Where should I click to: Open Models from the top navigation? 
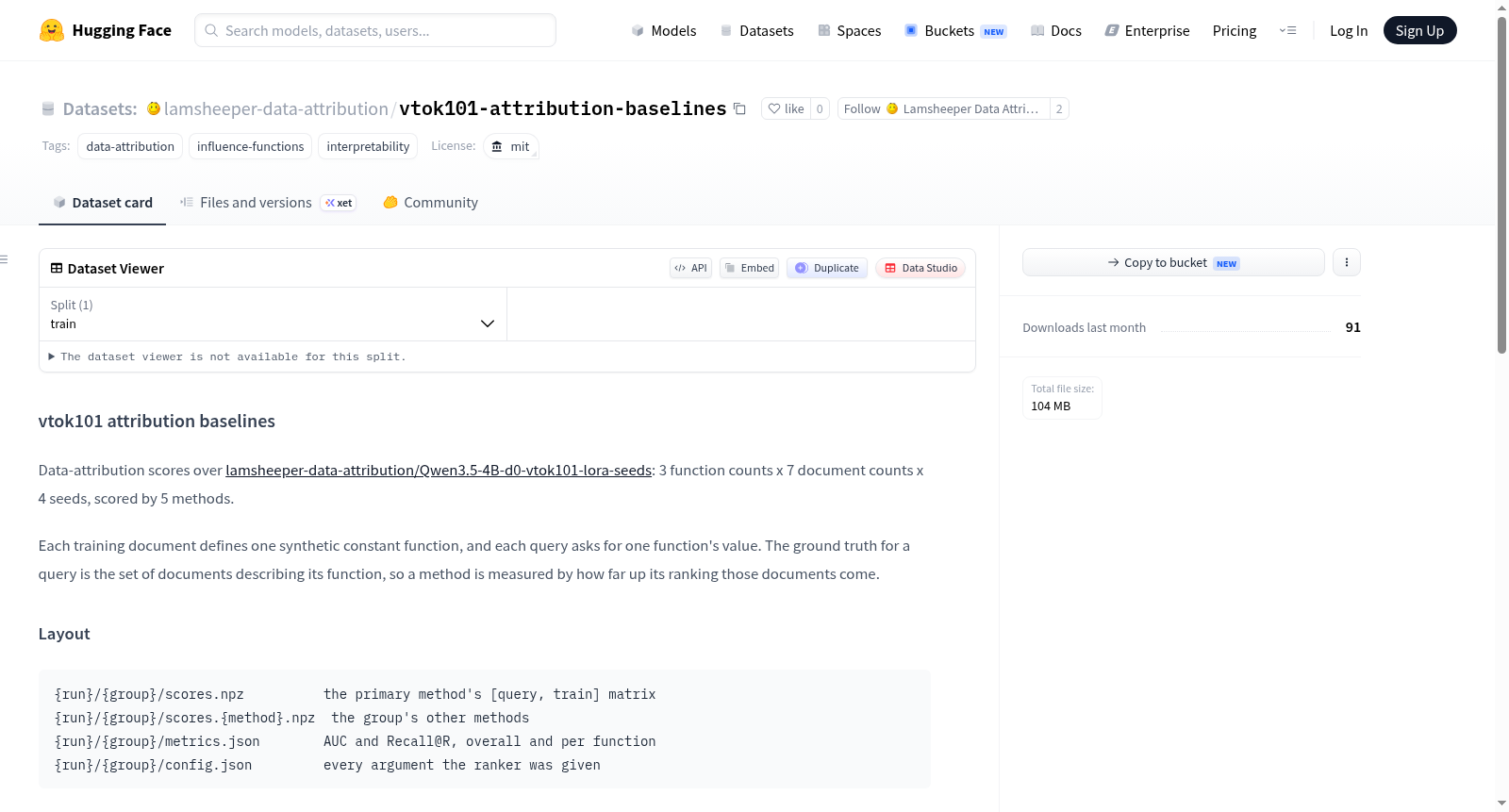[x=664, y=30]
